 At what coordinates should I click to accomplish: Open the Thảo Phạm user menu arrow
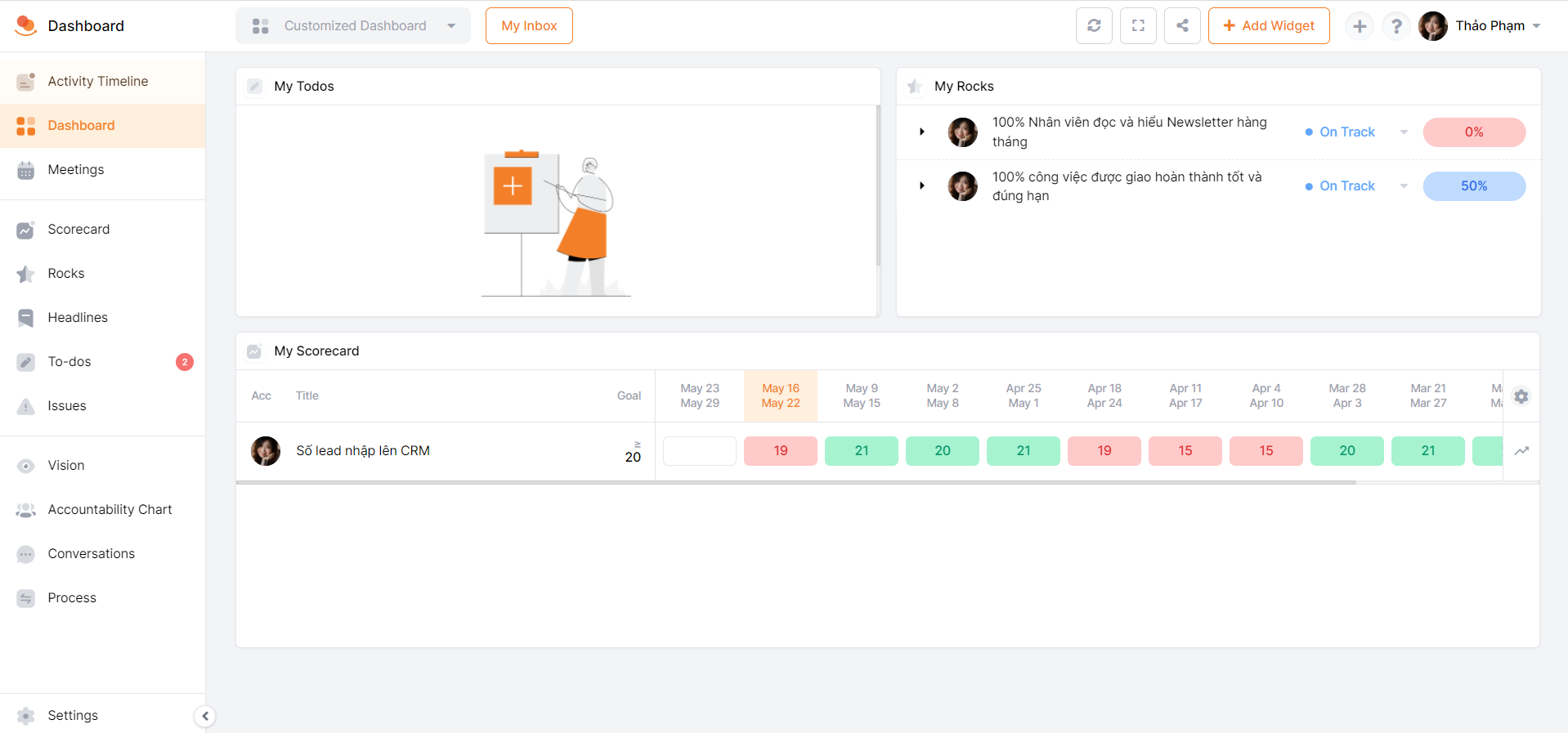[1537, 26]
